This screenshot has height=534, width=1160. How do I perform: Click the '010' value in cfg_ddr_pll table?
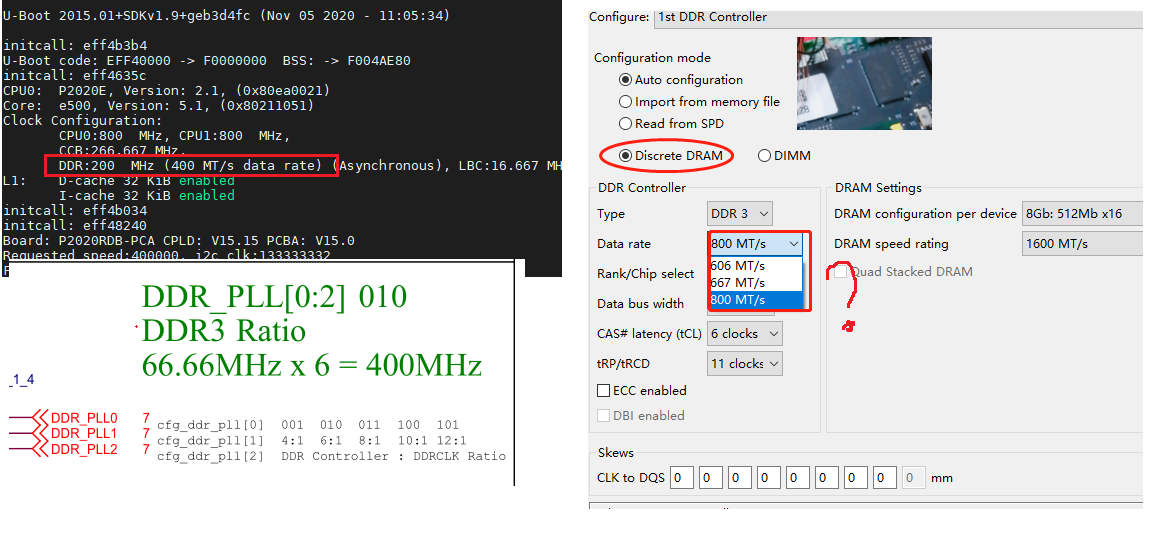click(x=330, y=425)
